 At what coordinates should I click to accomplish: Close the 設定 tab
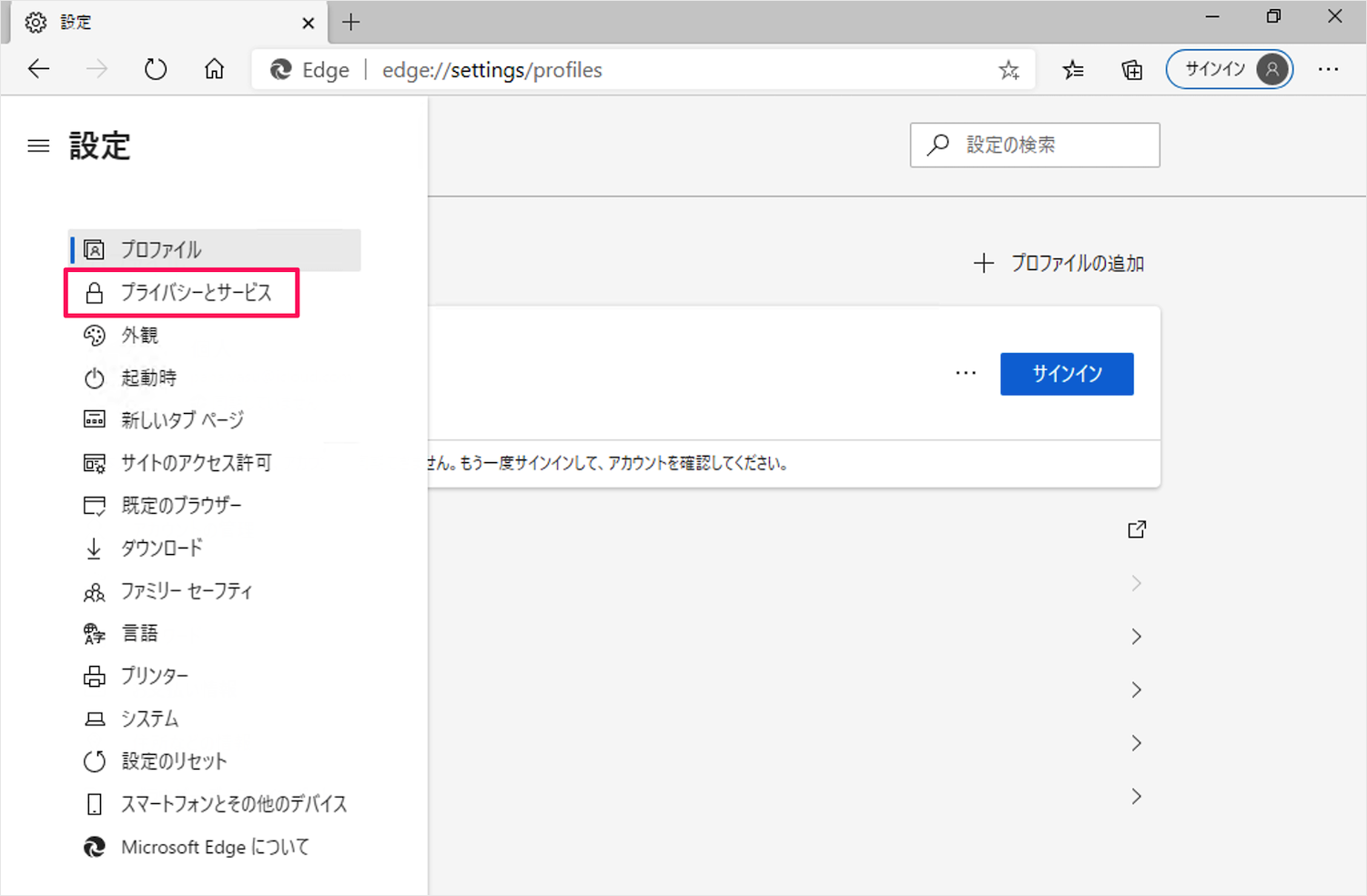308,23
